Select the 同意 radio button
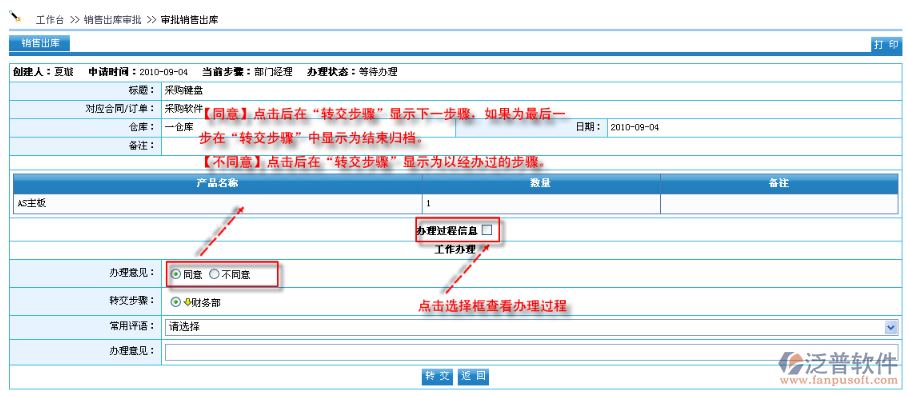Image resolution: width=908 pixels, height=396 pixels. click(176, 274)
